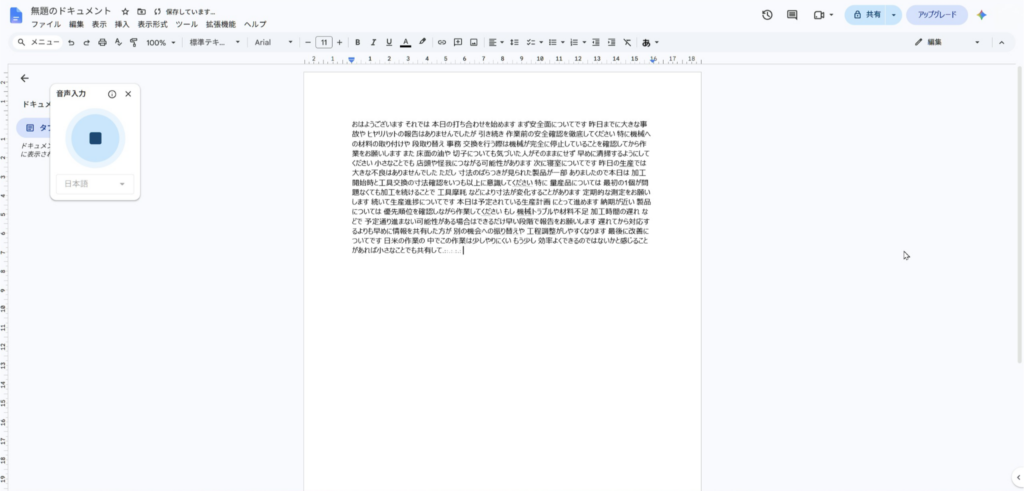Open the 100% zoom dropdown
Viewport: 1024px width, 491px height.
[161, 42]
